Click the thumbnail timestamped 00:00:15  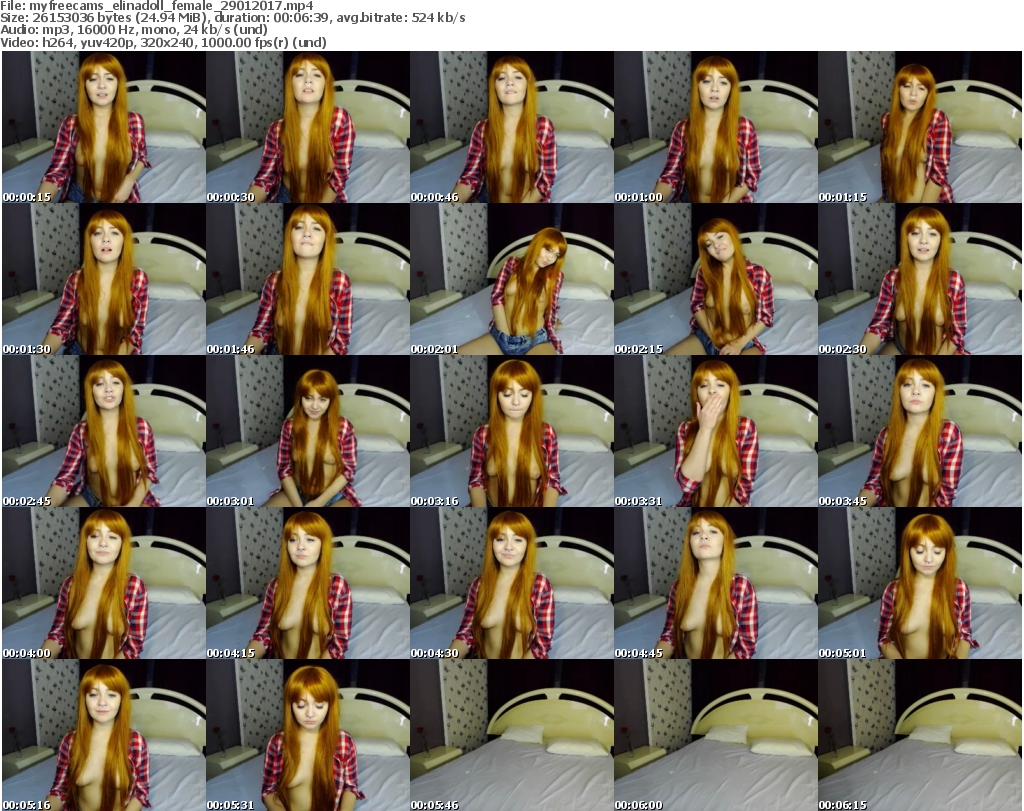click(103, 127)
